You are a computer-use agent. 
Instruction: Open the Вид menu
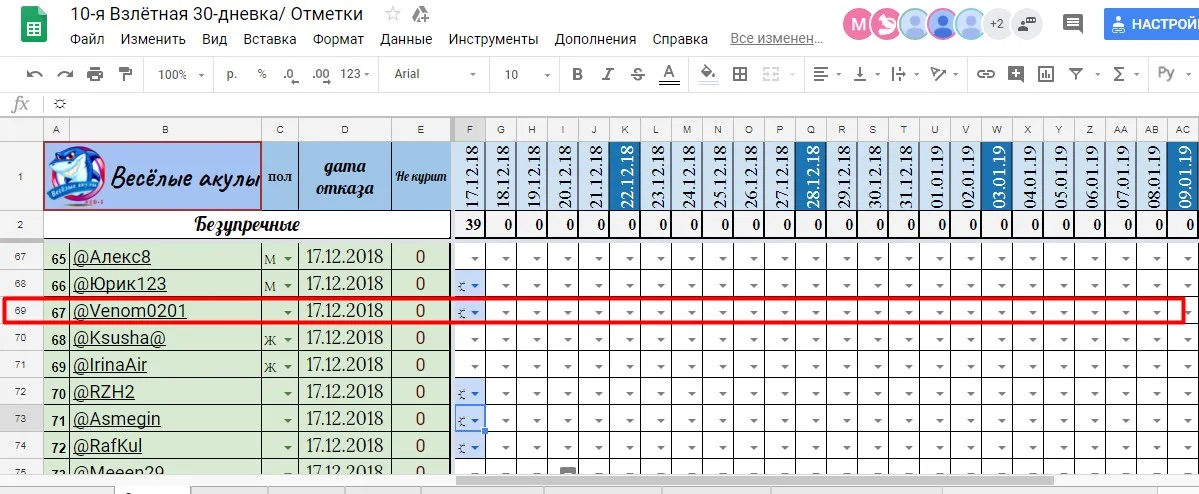point(215,39)
